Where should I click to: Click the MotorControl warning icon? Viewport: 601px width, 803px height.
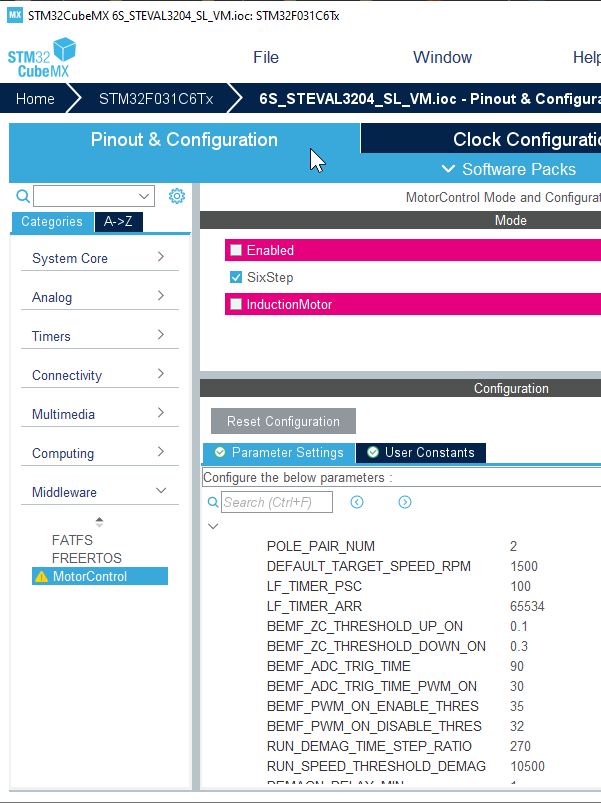click(x=41, y=576)
